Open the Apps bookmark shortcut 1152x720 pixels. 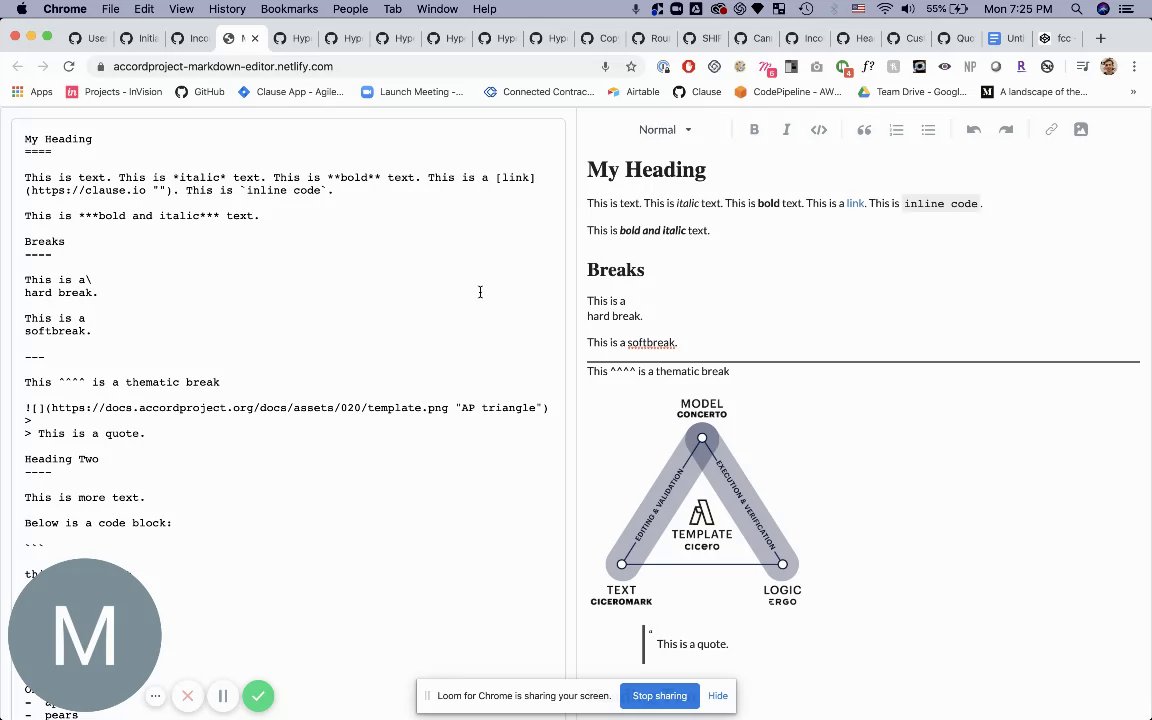pos(32,92)
